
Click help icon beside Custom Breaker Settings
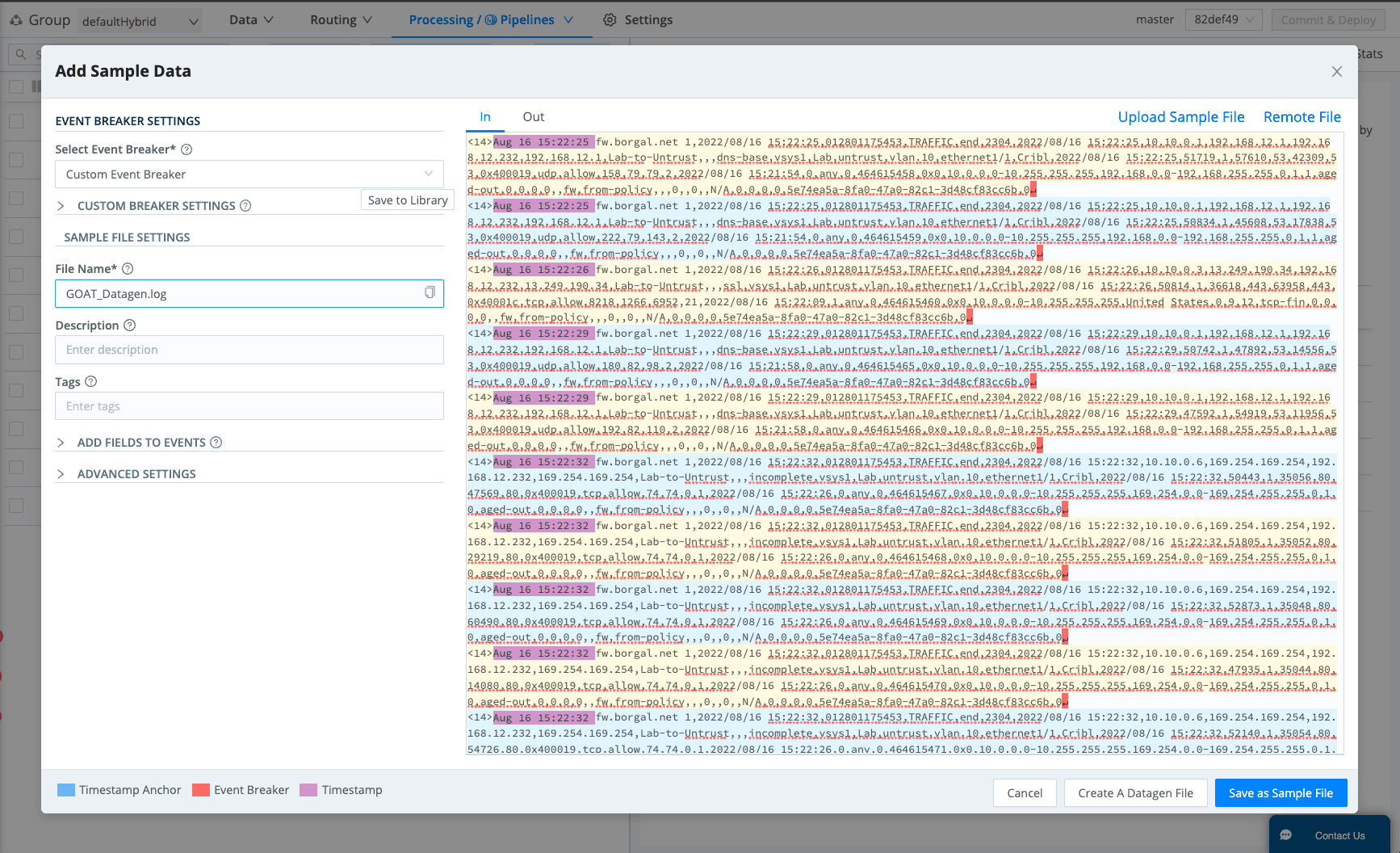pyautogui.click(x=245, y=206)
